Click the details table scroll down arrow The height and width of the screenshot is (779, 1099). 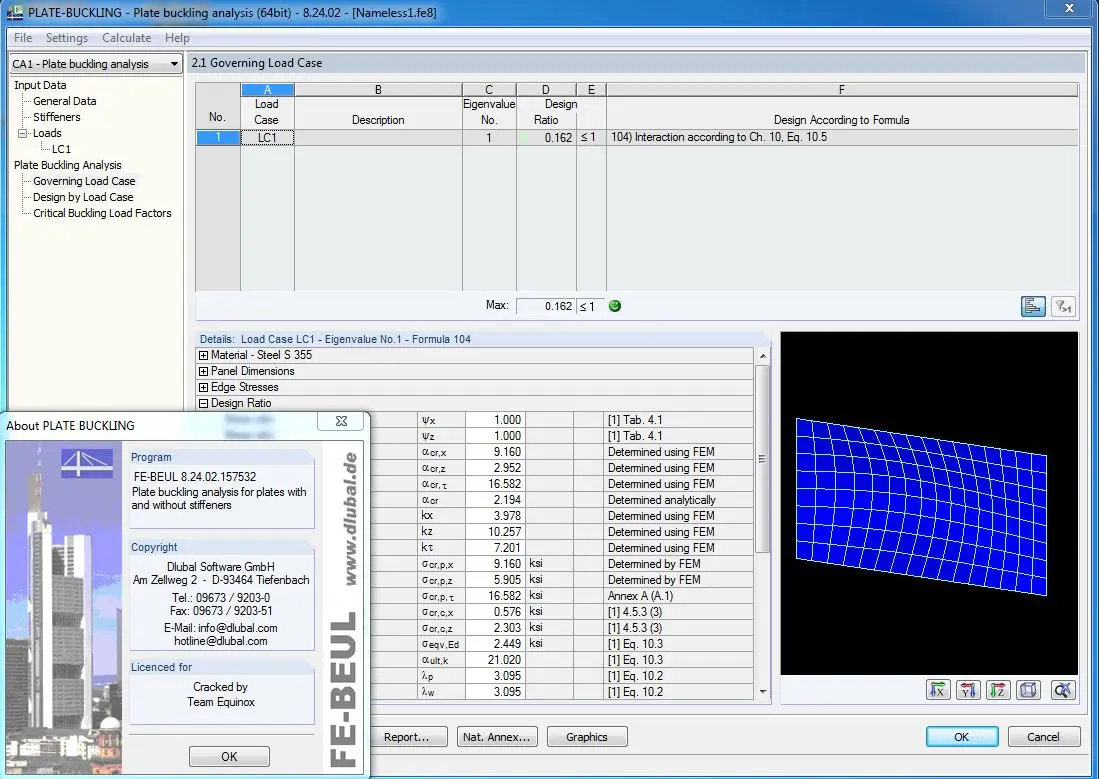[x=764, y=691]
